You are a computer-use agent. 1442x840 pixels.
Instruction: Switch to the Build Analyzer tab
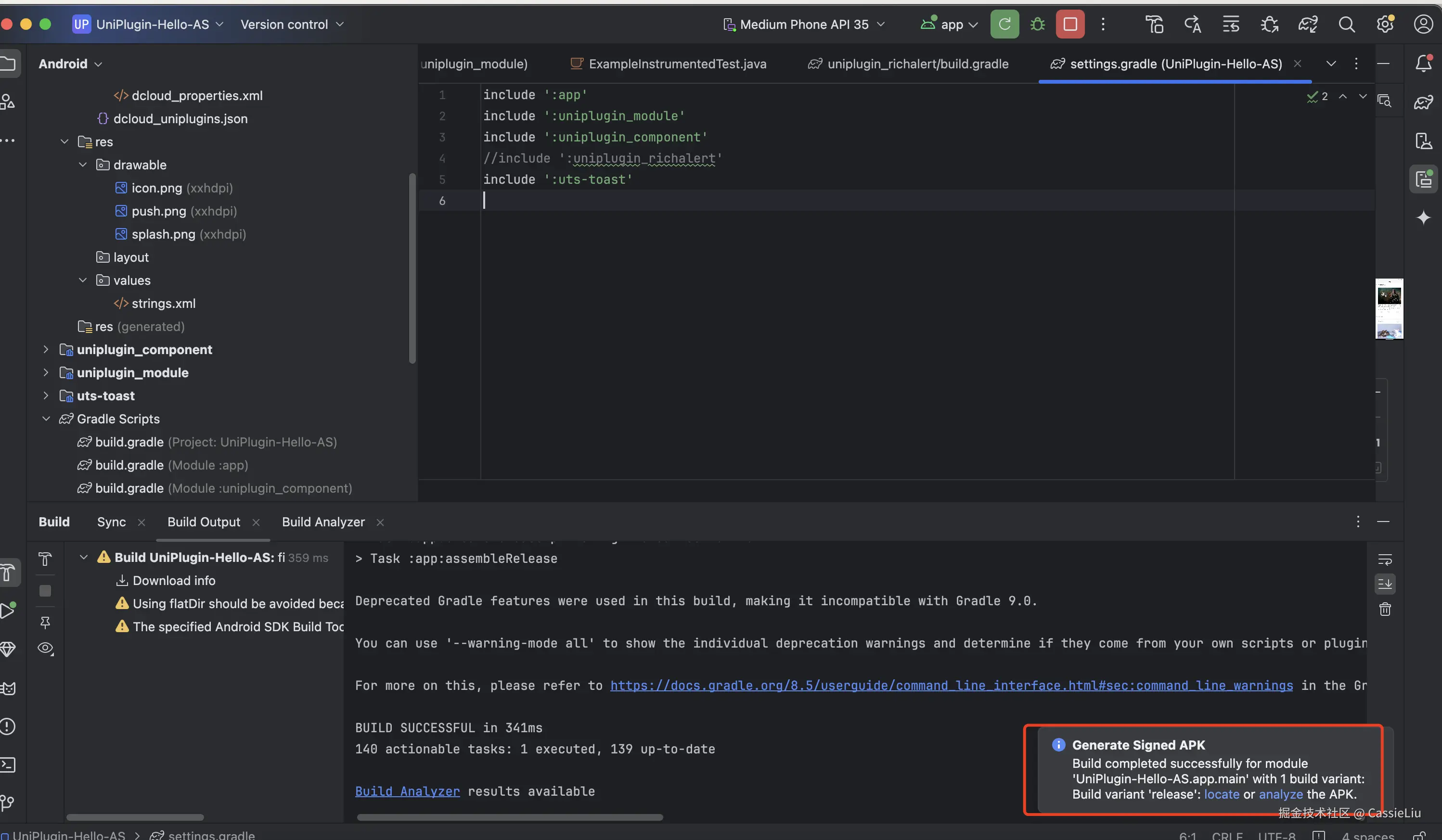[323, 522]
